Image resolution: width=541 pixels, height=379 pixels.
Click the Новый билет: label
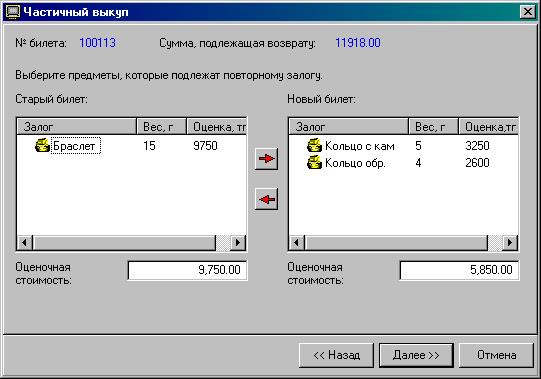321,99
